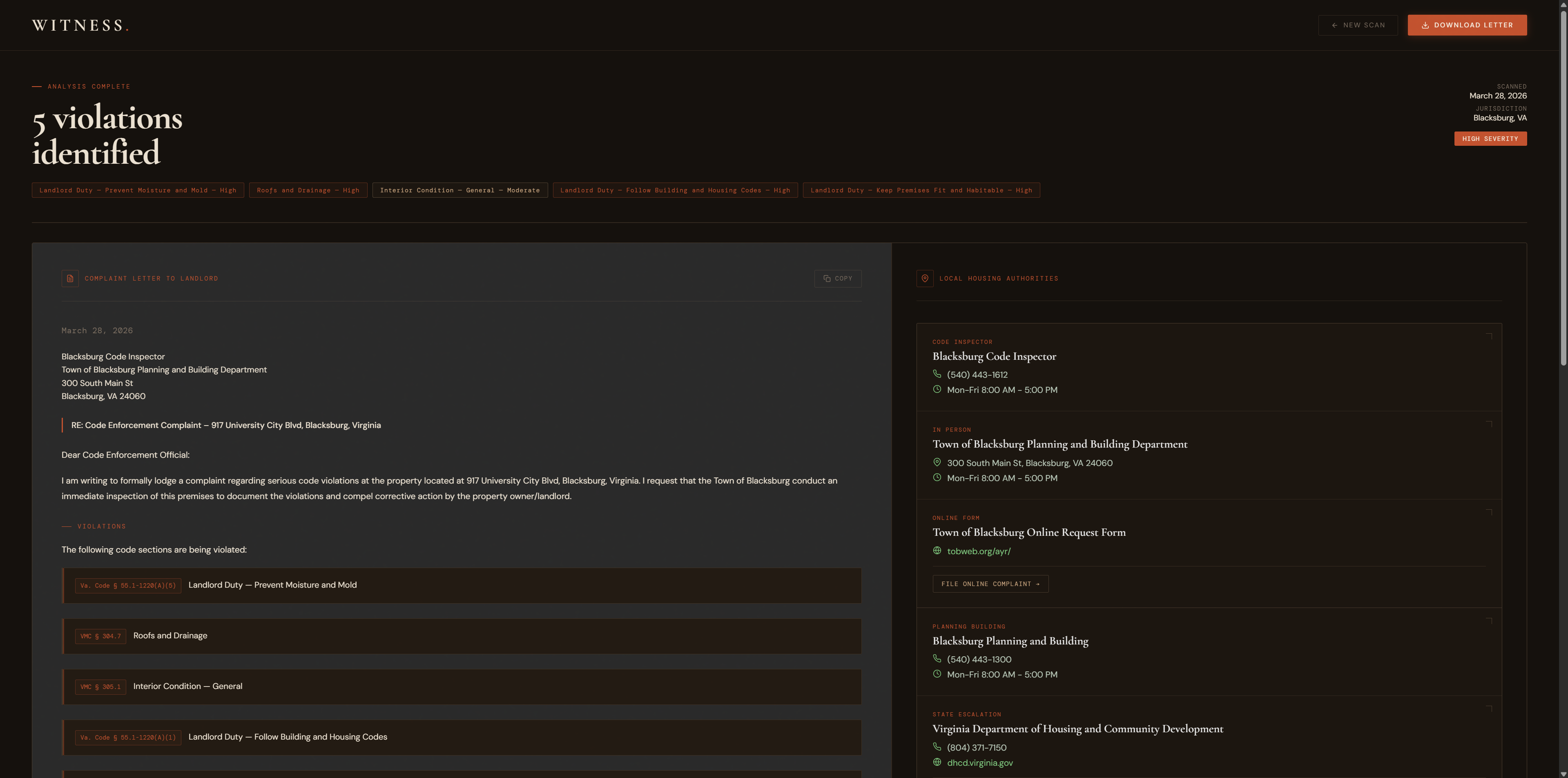The width and height of the screenshot is (1568, 778).
Task: Select the Roofs and Drainage – High tag
Action: tap(308, 190)
